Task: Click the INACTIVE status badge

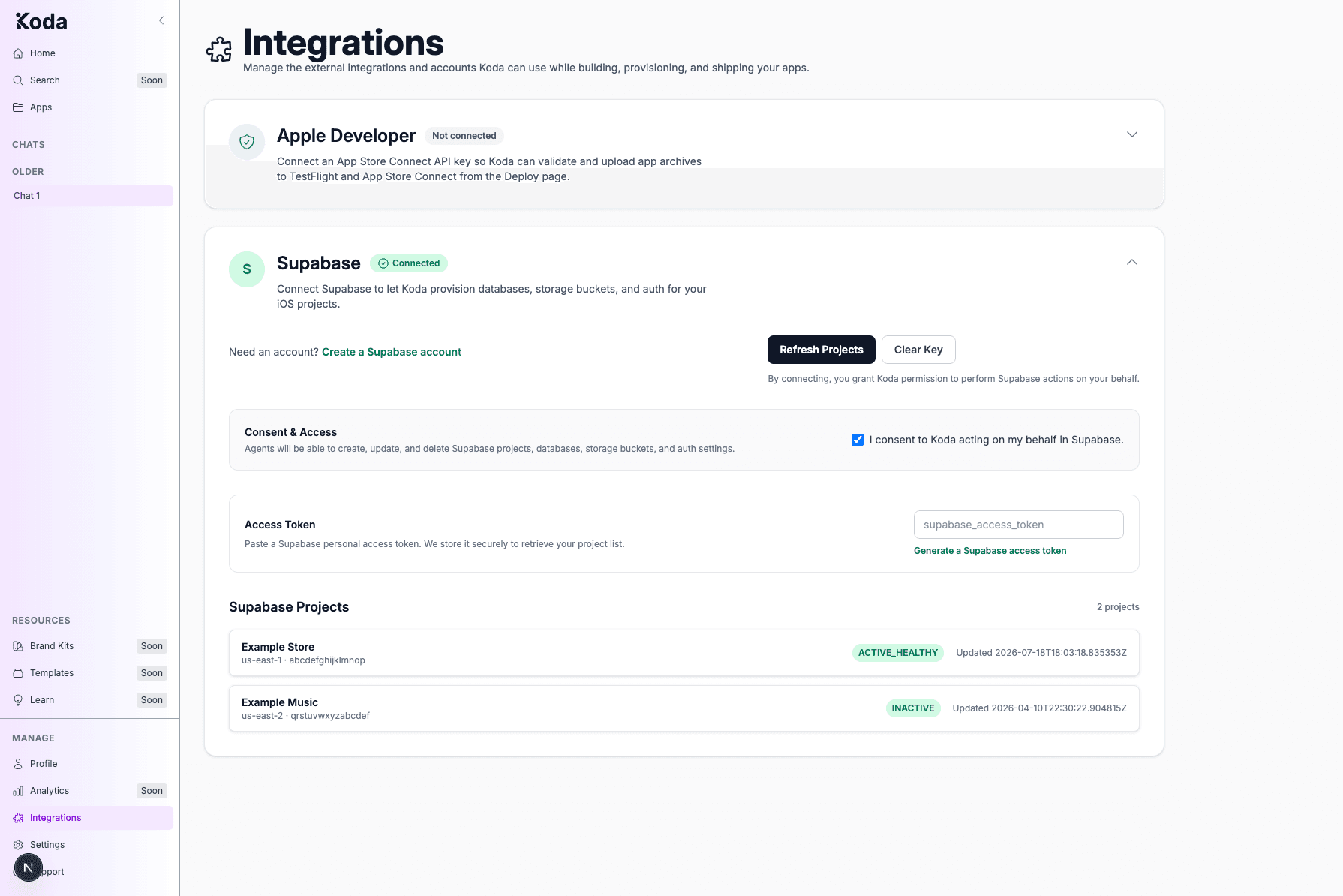Action: (913, 708)
